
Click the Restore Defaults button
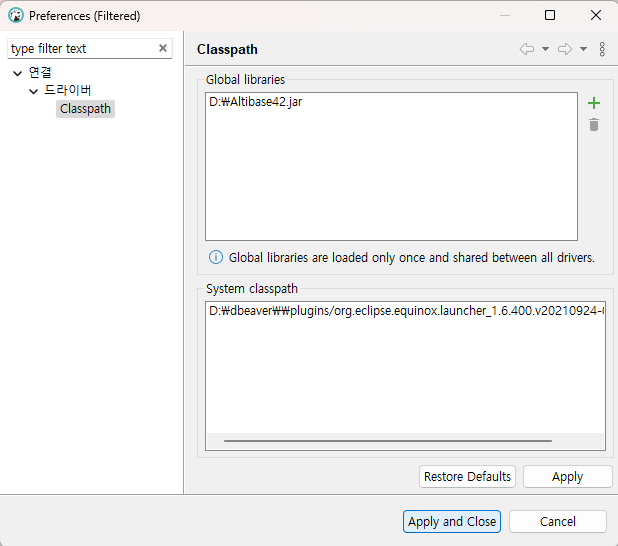(467, 476)
